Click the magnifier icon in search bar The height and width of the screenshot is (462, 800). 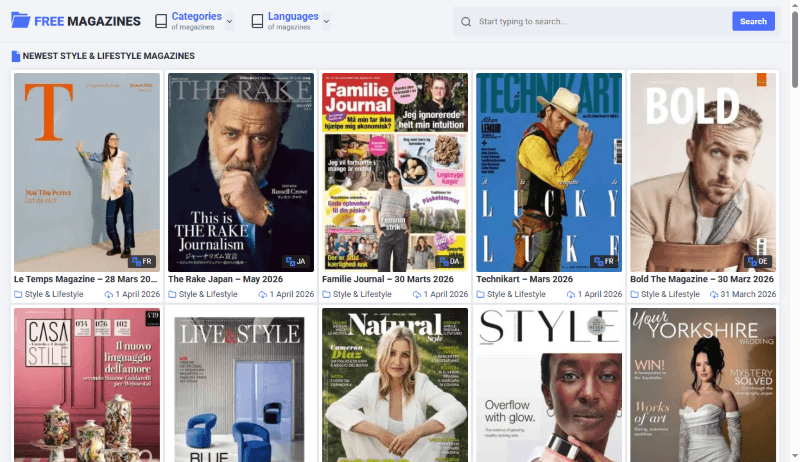click(x=466, y=21)
